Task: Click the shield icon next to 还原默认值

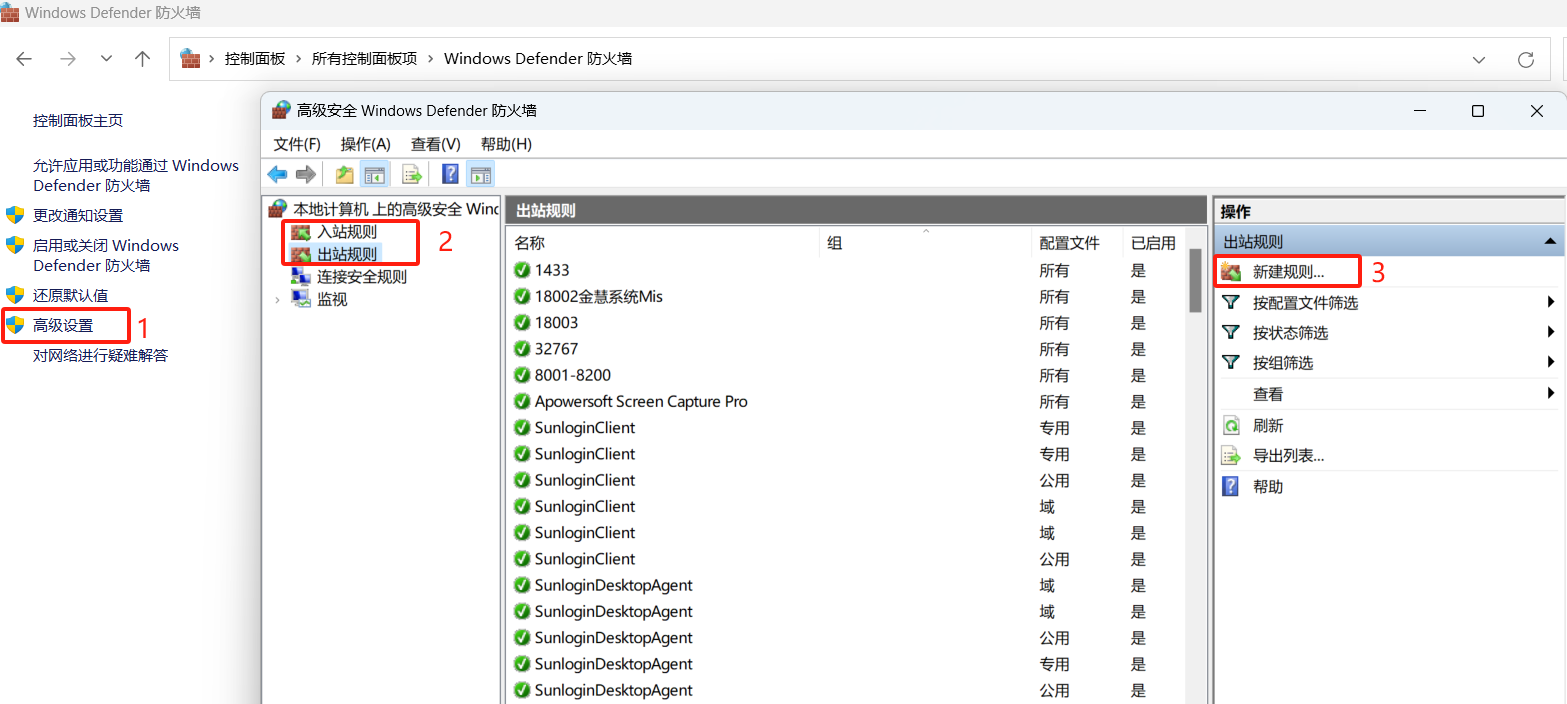Action: (15, 295)
